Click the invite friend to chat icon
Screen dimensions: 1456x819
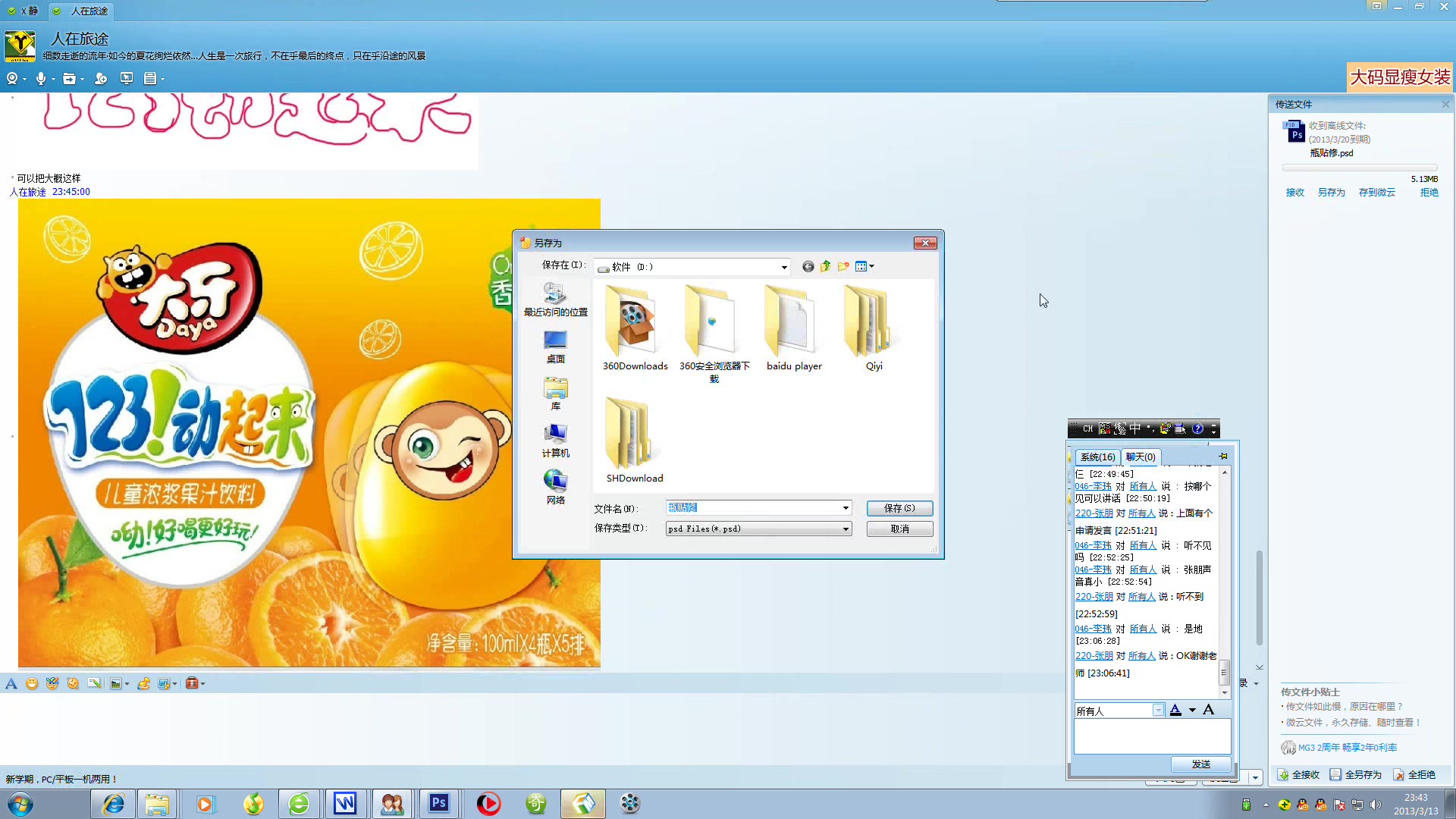pyautogui.click(x=101, y=79)
